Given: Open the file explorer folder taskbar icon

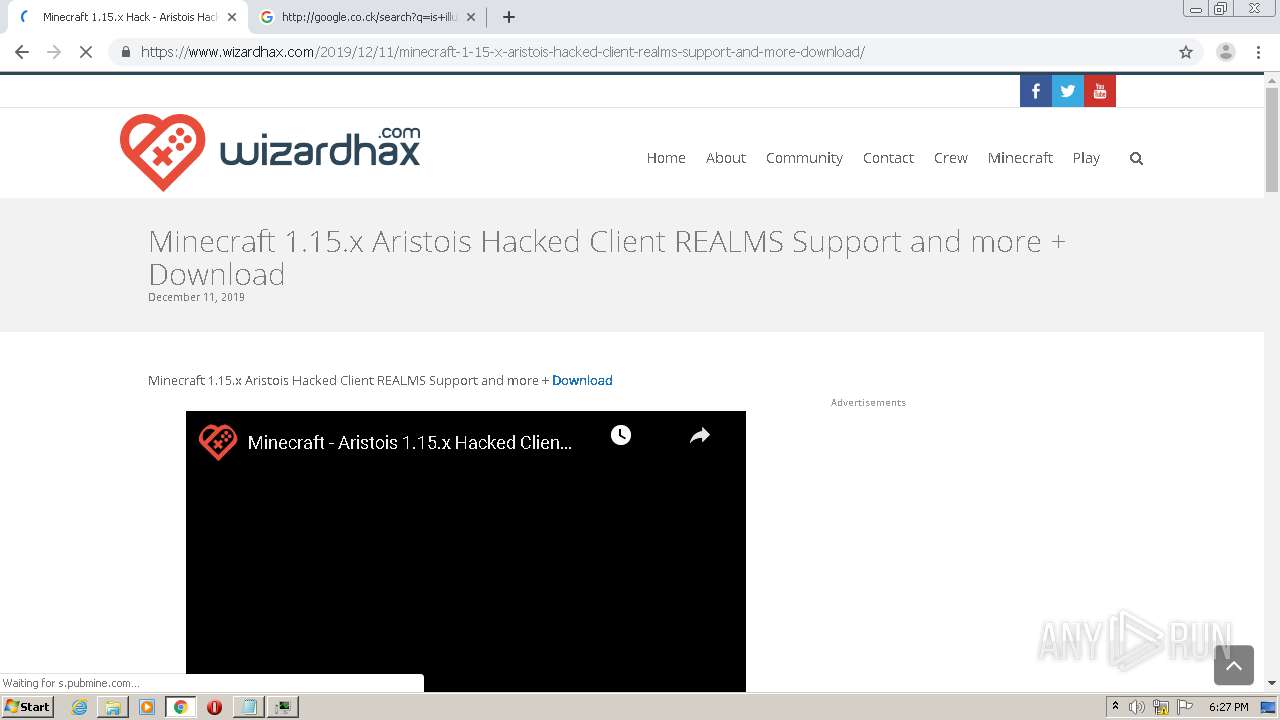Looking at the screenshot, I should pyautogui.click(x=113, y=707).
